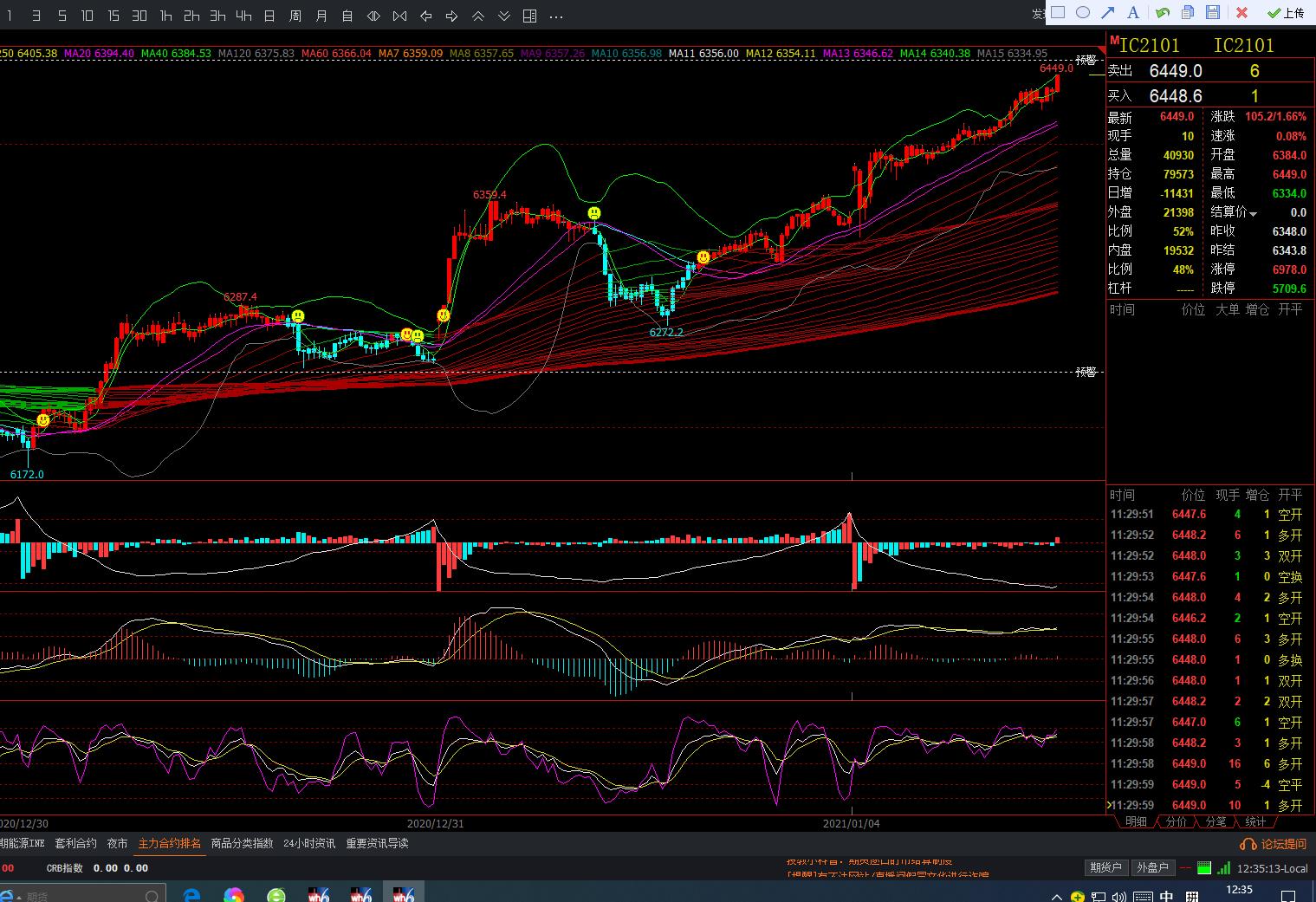Switch chart to 1h period
Viewport: 1316px width, 902px height.
pyautogui.click(x=165, y=16)
